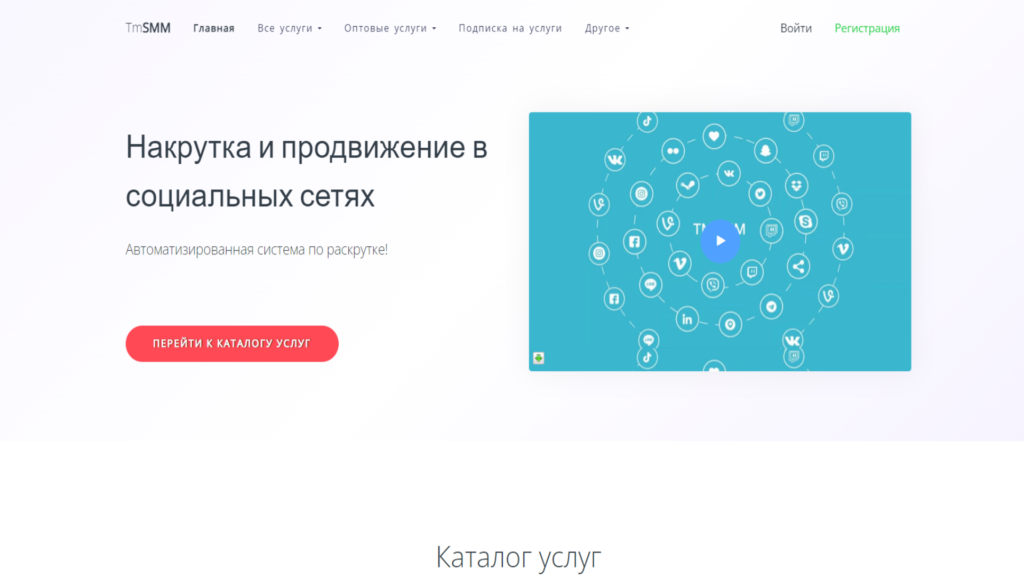
Task: Click the Войти login link
Action: point(795,28)
